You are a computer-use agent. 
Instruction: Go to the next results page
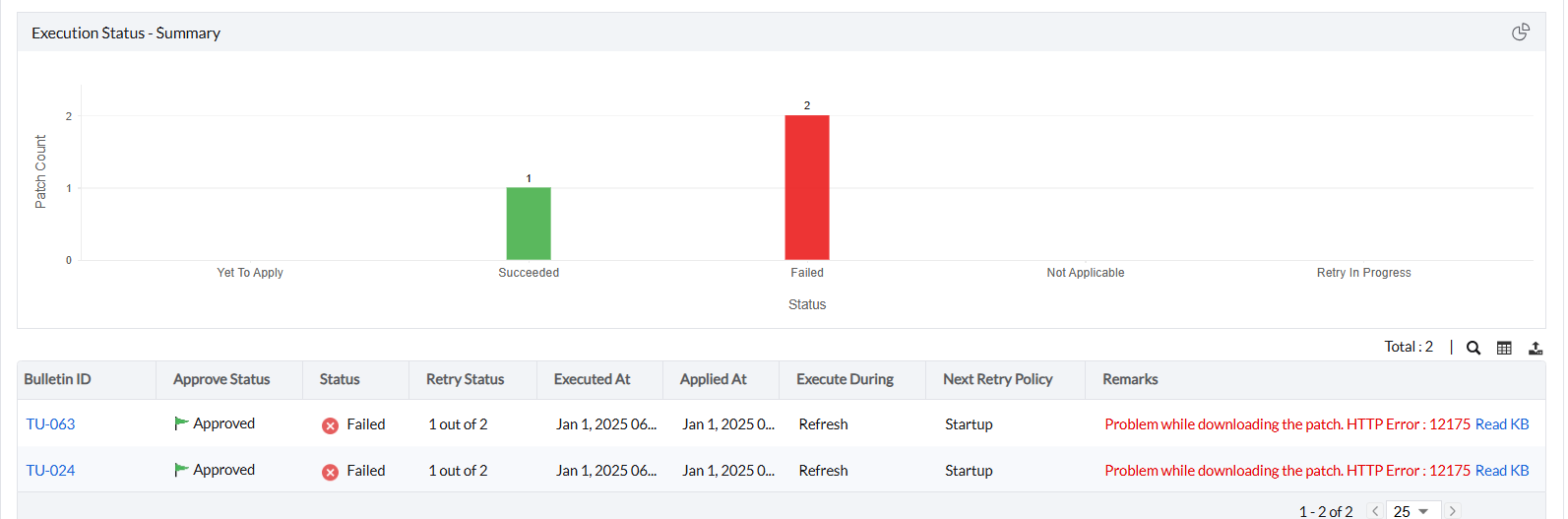1452,511
